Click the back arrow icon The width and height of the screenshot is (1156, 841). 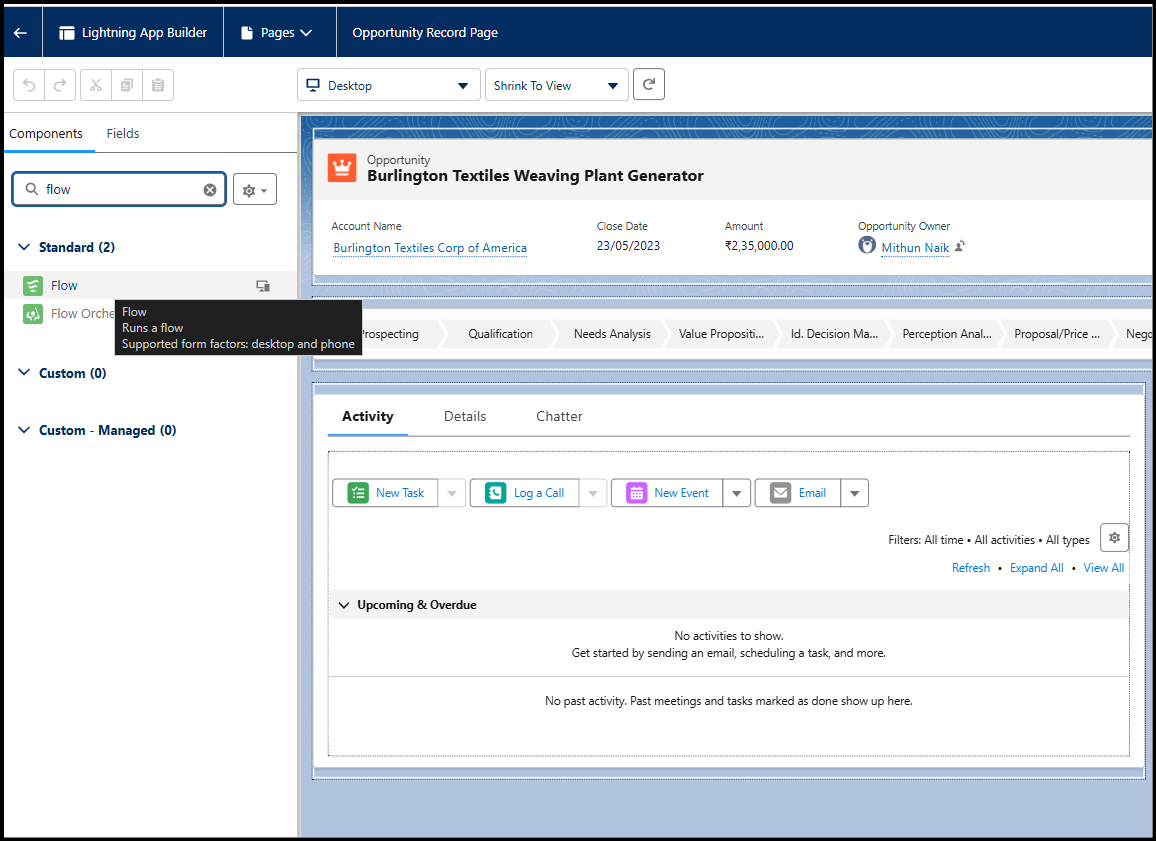click(x=21, y=32)
